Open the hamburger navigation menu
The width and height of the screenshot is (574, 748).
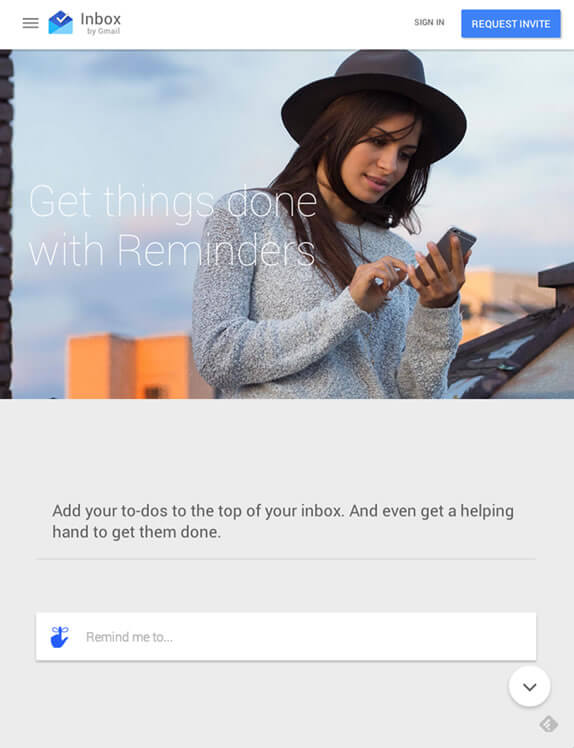tap(31, 23)
